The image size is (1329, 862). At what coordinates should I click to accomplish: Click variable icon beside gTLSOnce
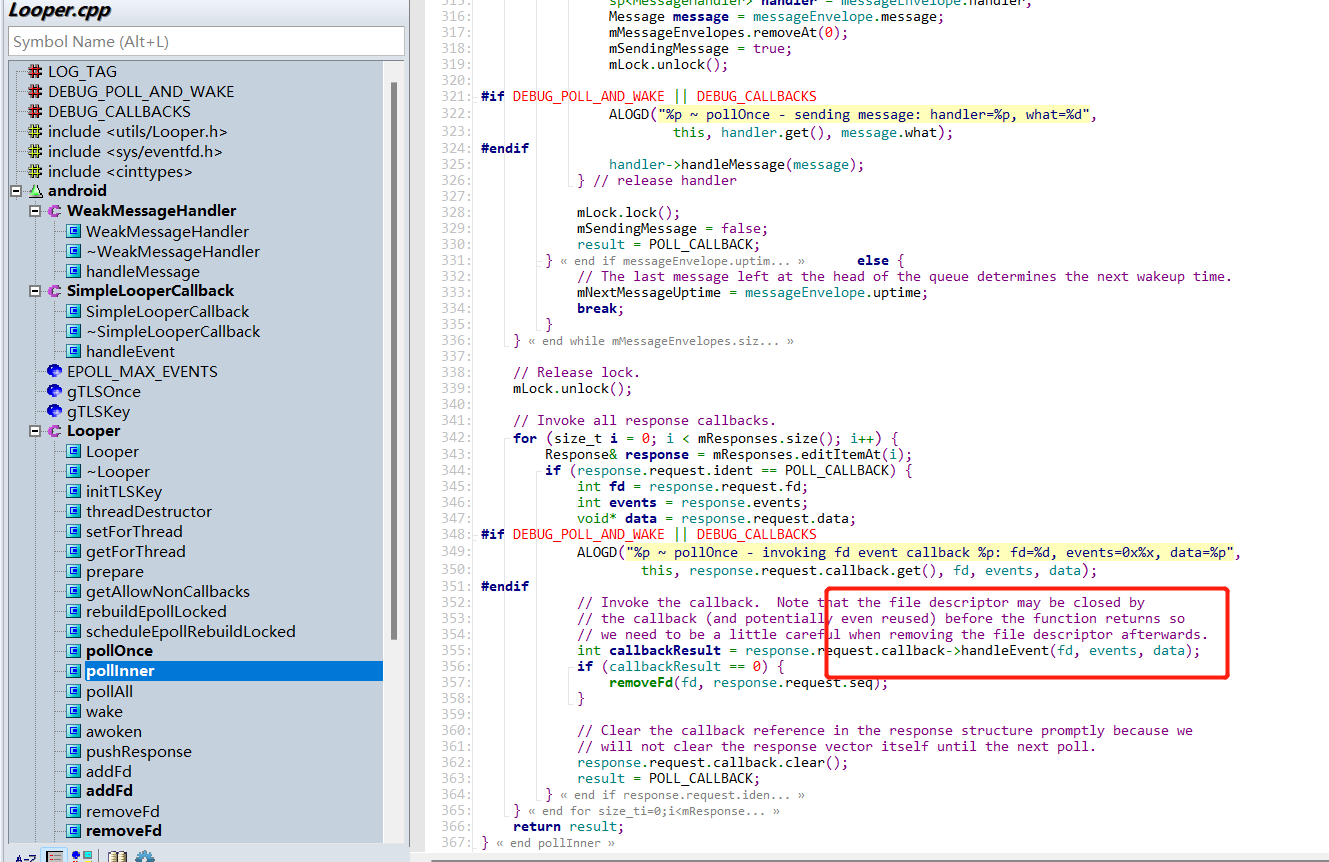[x=54, y=391]
